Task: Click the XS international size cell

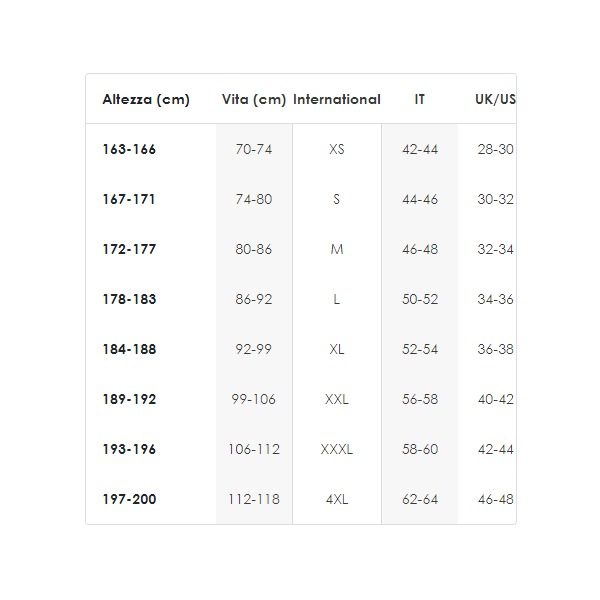Action: (x=337, y=150)
